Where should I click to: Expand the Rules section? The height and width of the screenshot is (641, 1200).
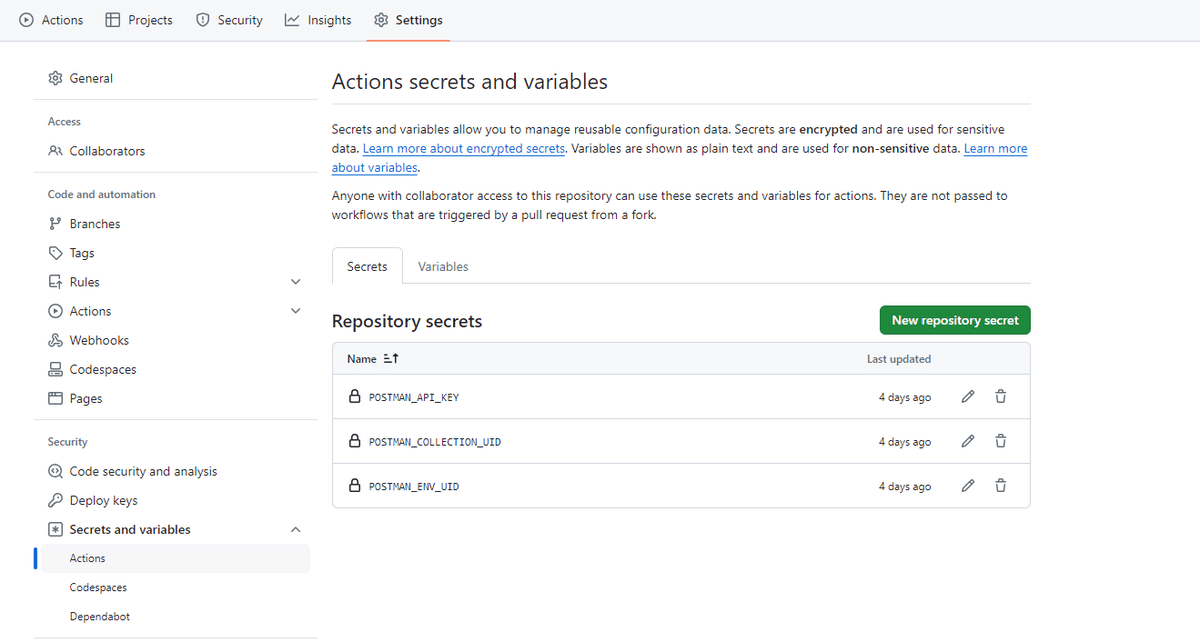coord(295,281)
